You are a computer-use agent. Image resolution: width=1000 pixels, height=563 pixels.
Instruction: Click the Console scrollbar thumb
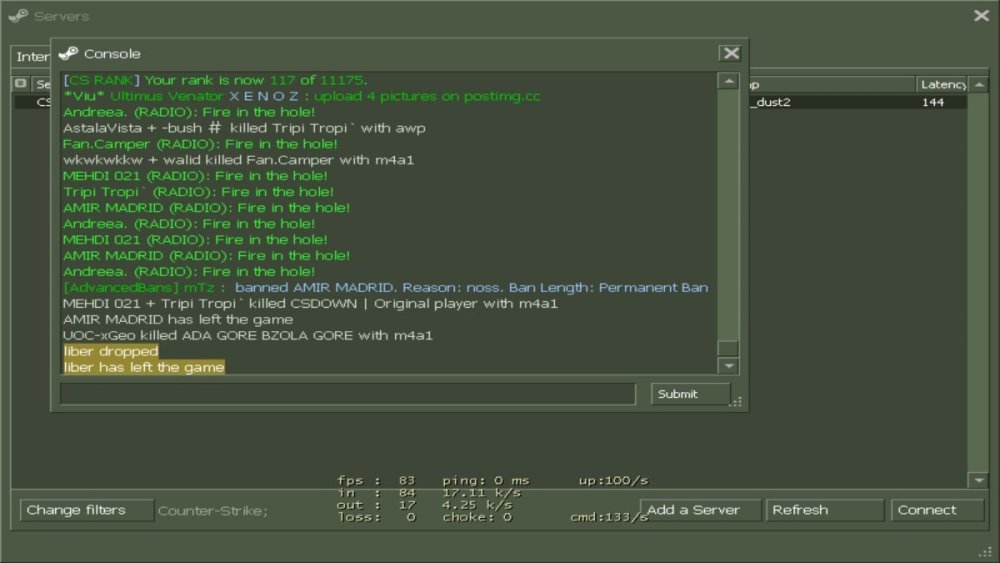(728, 348)
